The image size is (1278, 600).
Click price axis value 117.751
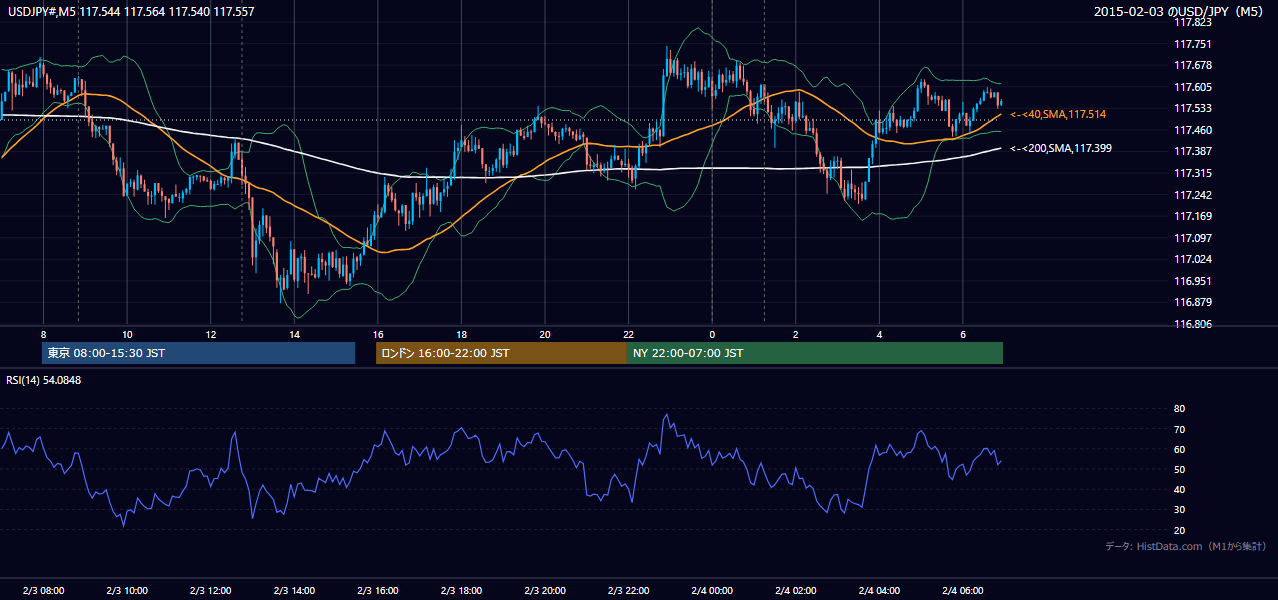(x=1192, y=44)
